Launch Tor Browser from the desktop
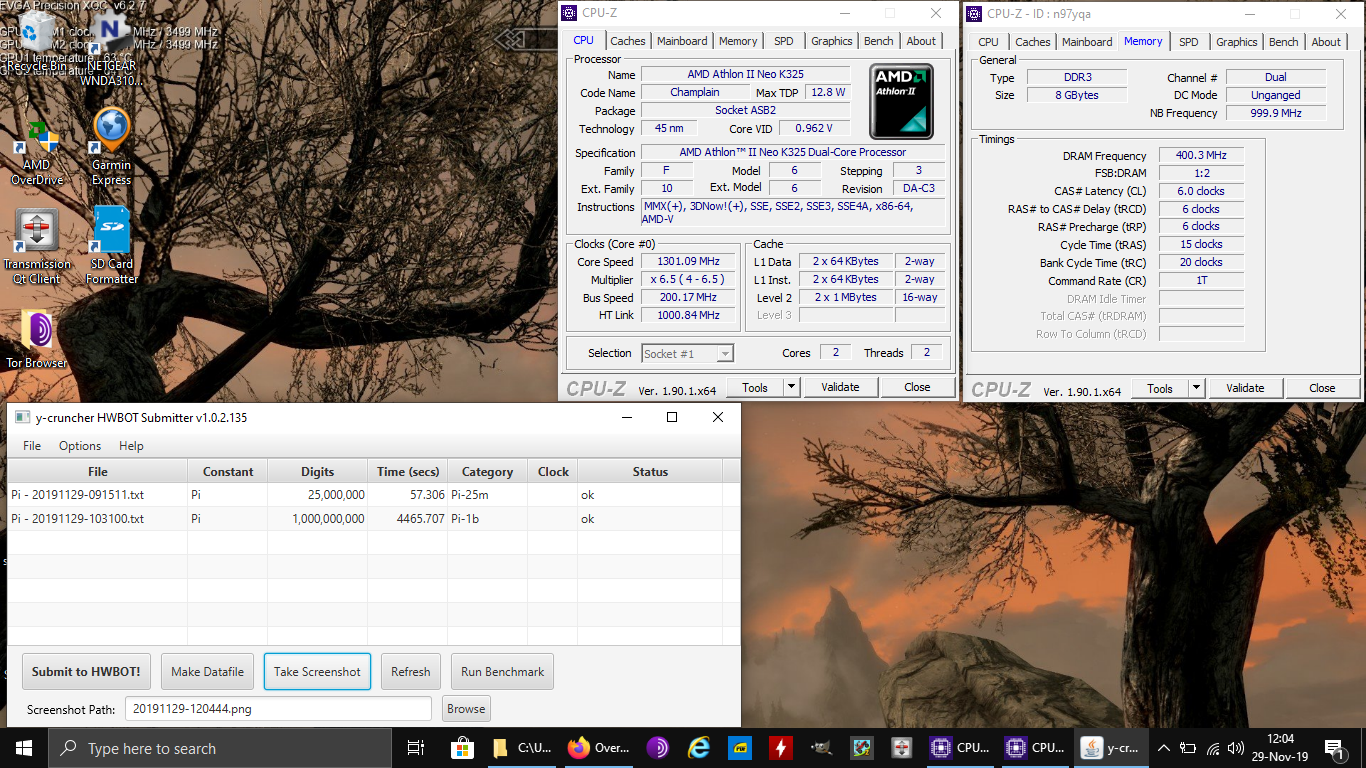 (37, 340)
